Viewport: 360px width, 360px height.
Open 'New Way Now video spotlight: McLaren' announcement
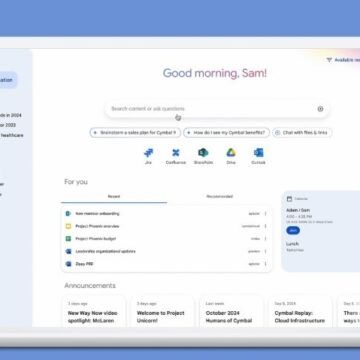(x=94, y=311)
